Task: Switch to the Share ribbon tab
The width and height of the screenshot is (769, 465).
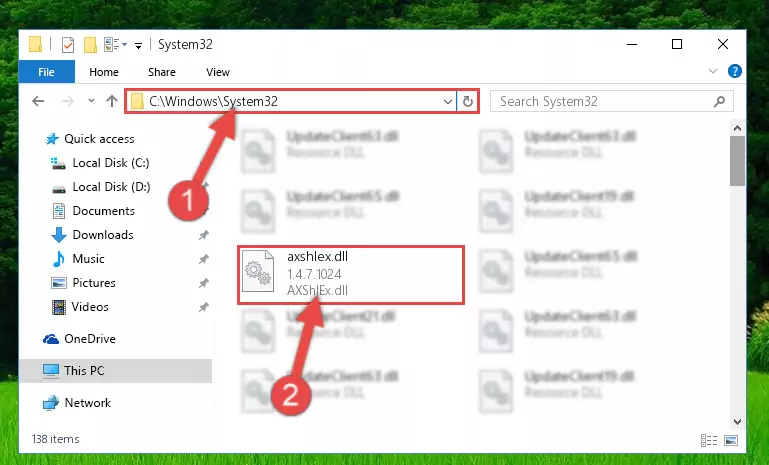Action: (x=162, y=72)
